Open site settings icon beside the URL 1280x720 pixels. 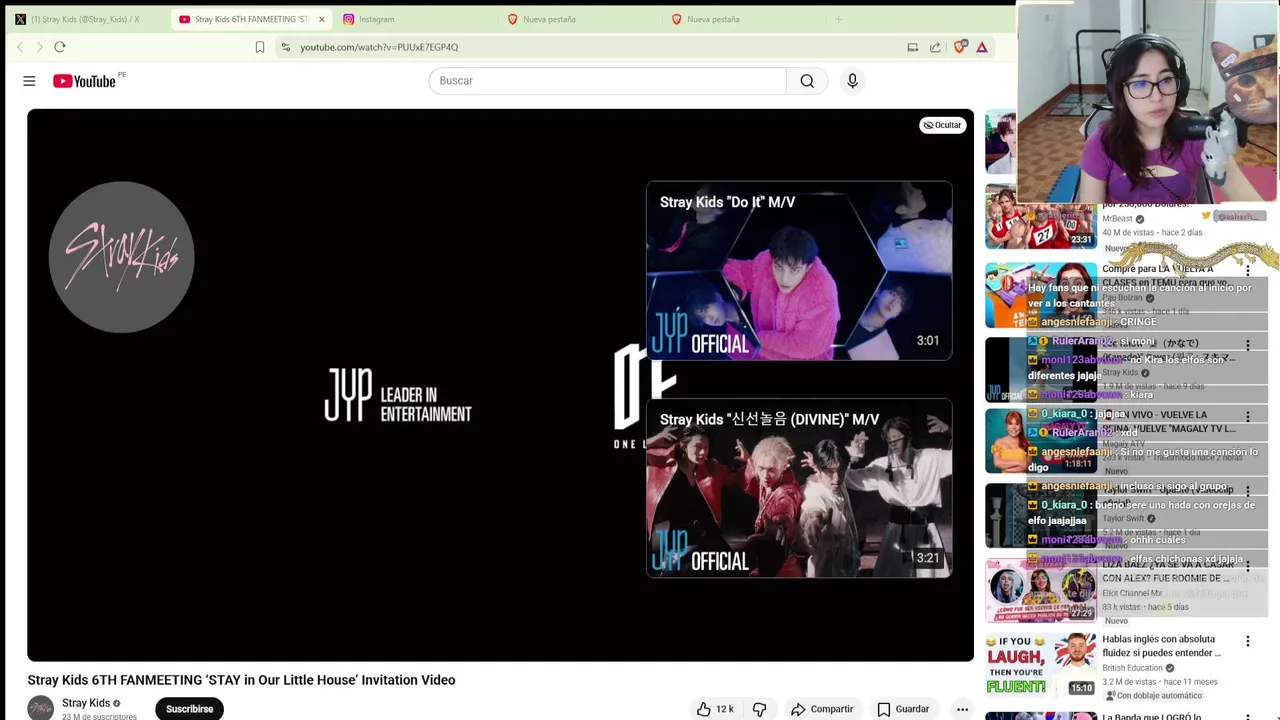click(286, 47)
